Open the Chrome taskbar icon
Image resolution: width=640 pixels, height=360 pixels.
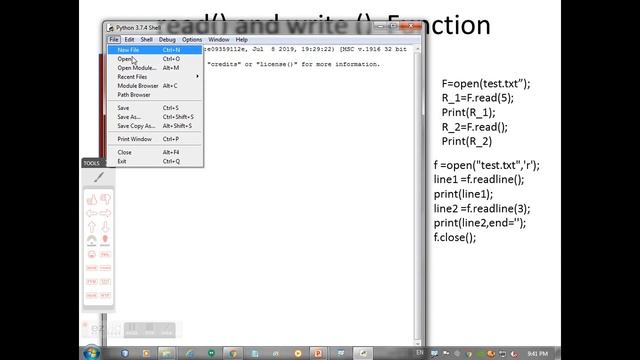pos(233,353)
